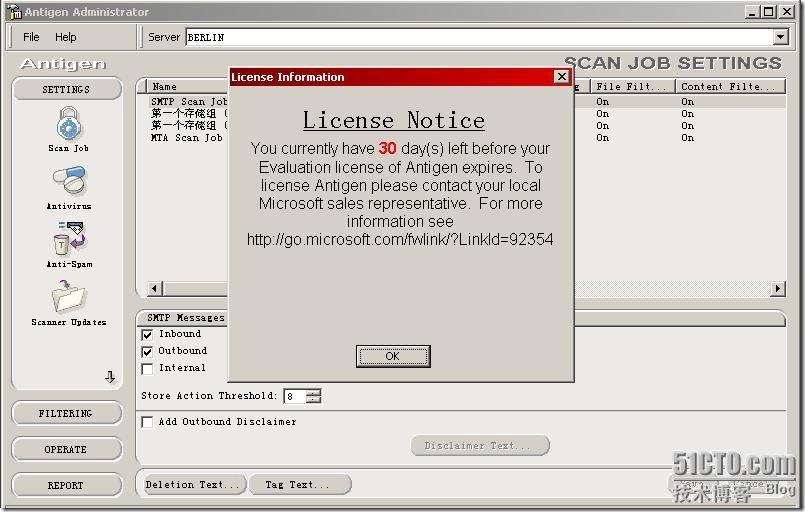Open the File menu
Image resolution: width=805 pixels, height=512 pixels.
[31, 37]
